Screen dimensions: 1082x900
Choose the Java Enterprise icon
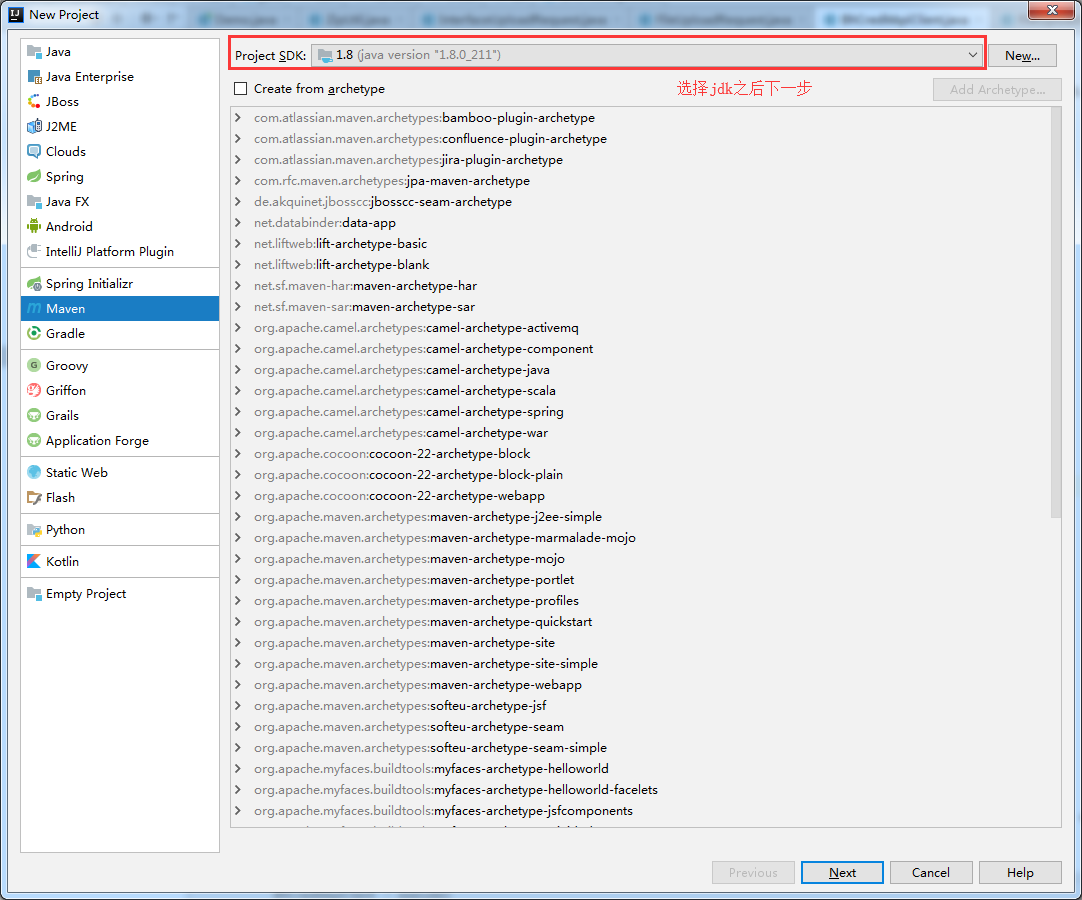tap(34, 77)
